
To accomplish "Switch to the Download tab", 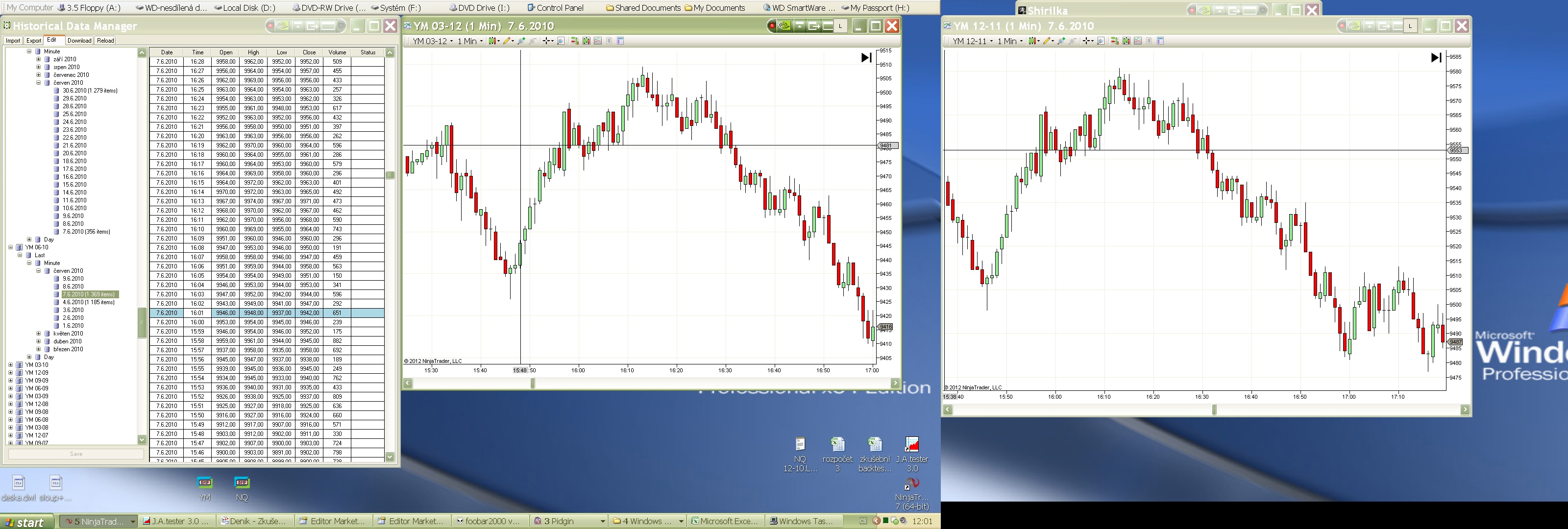I will pos(79,41).
